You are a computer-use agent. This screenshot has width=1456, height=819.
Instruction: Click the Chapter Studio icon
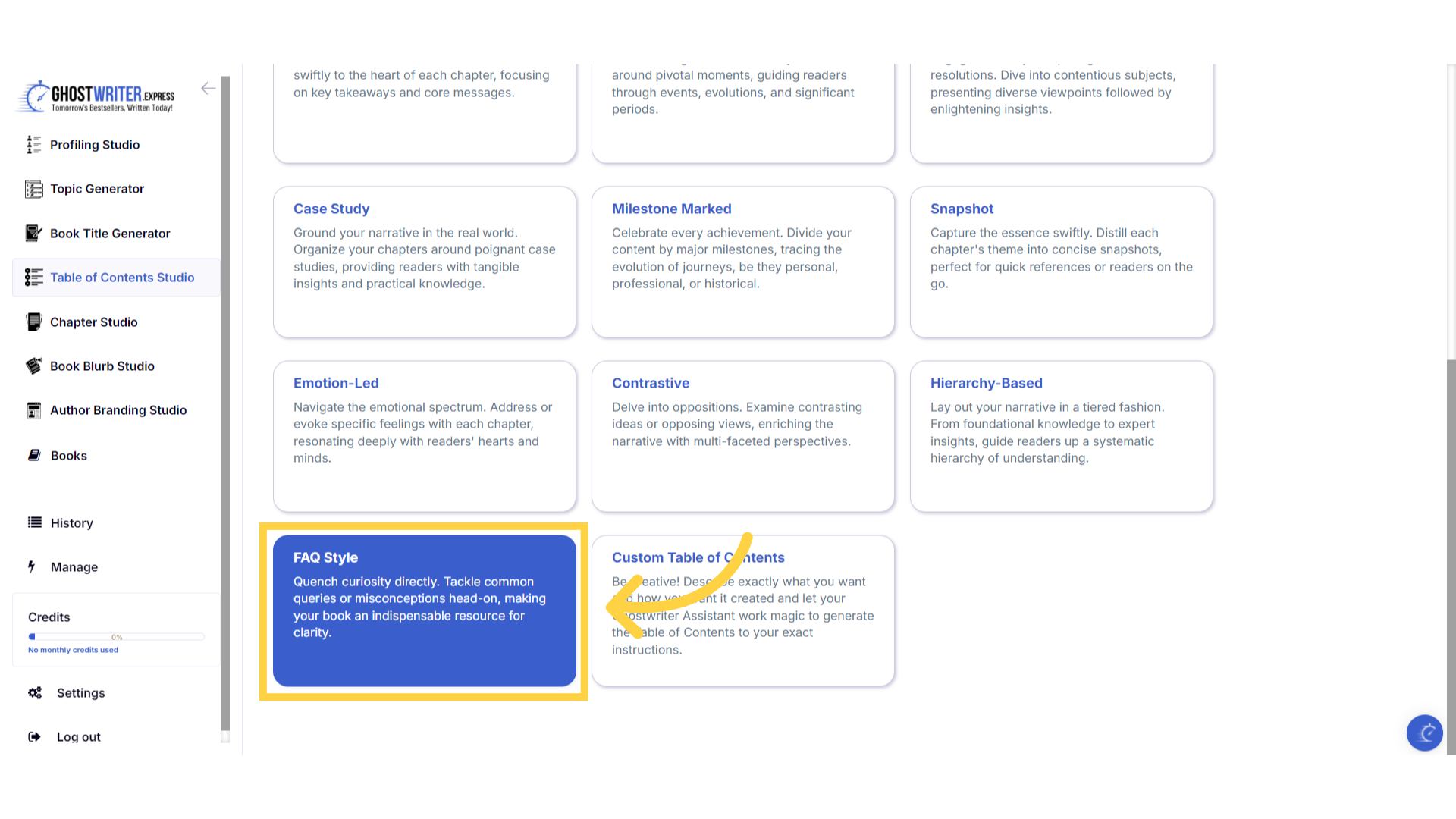33,322
